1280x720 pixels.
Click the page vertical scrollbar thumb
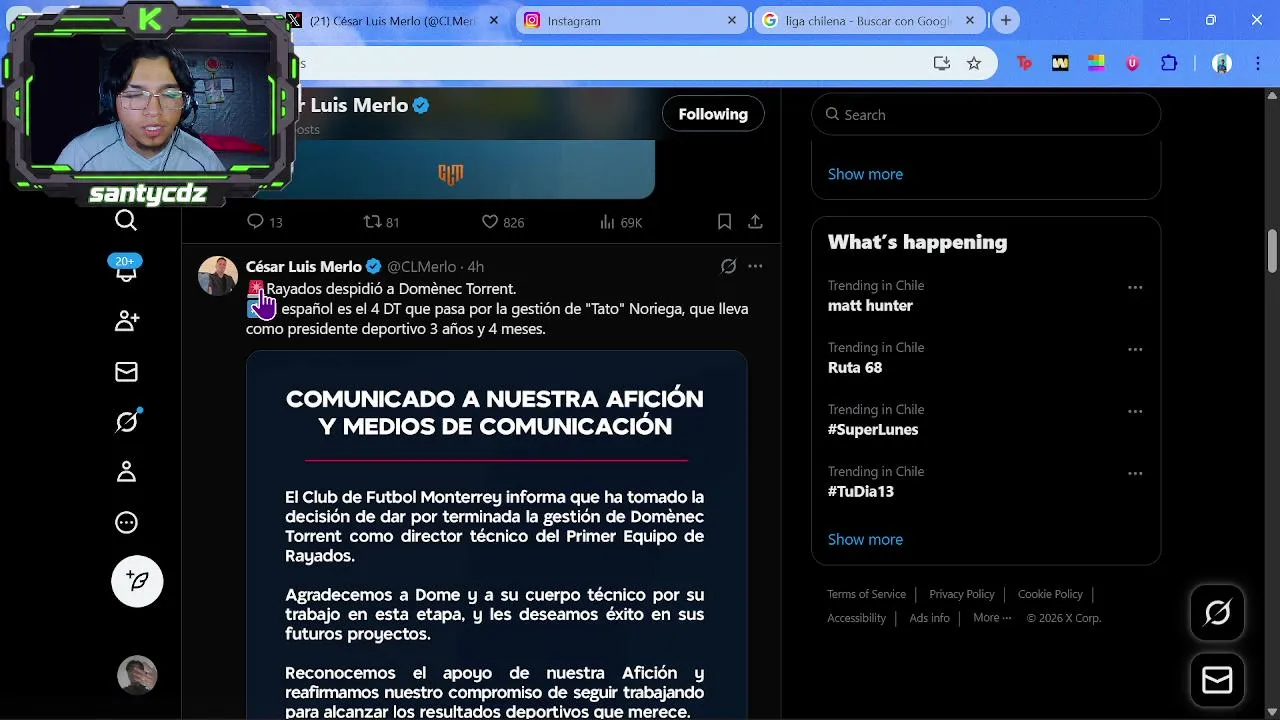point(1272,250)
